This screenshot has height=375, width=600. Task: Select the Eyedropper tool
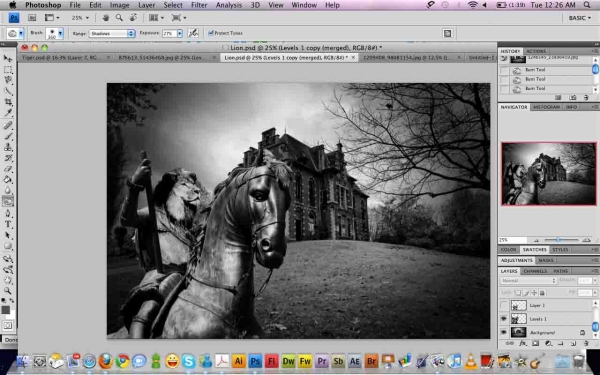pyautogui.click(x=8, y=112)
